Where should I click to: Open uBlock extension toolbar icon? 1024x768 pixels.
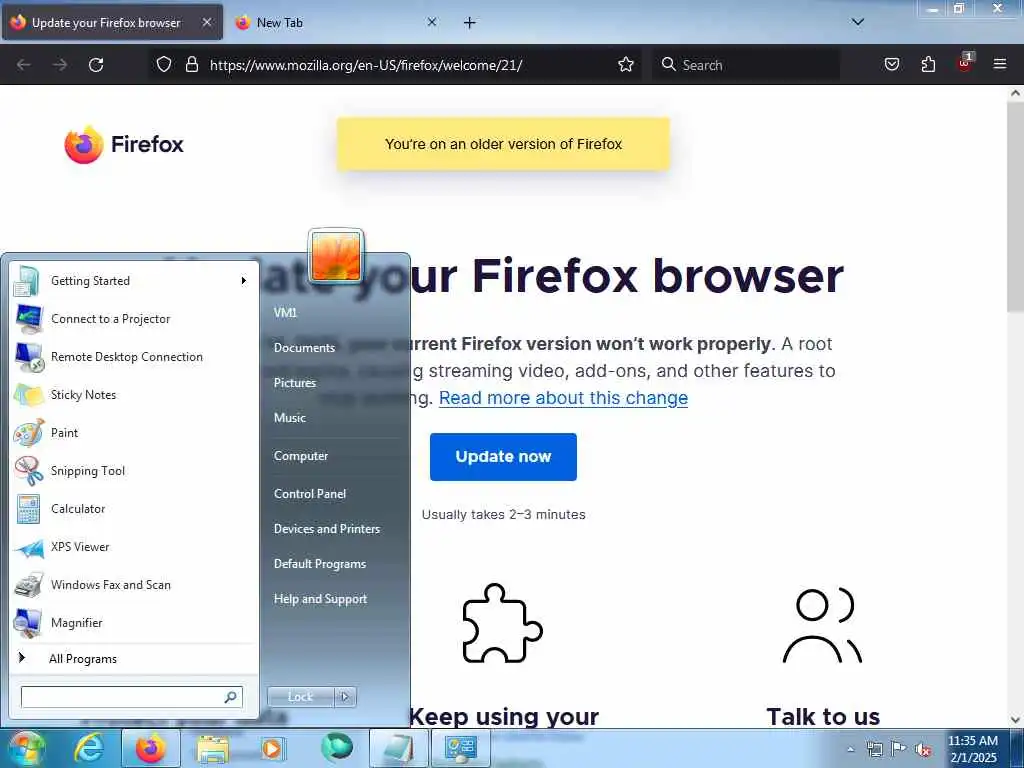pyautogui.click(x=965, y=63)
